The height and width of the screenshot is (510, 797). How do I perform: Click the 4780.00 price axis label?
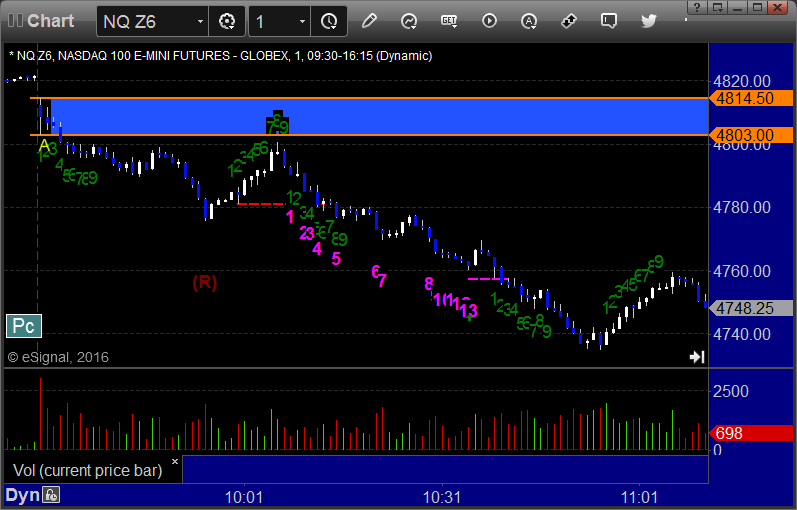742,207
